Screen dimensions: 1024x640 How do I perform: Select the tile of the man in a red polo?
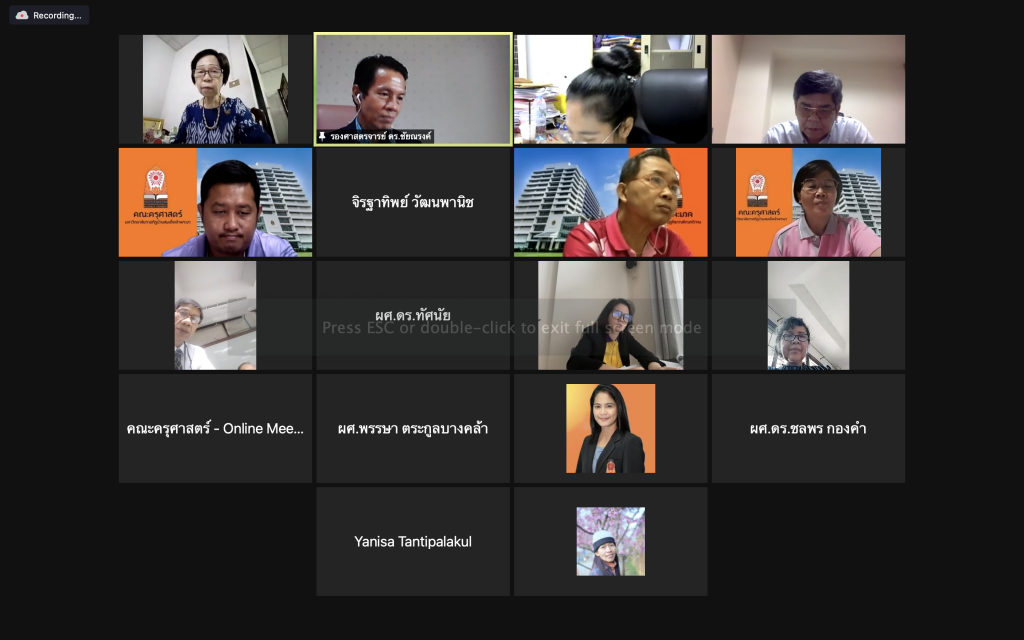(x=611, y=202)
